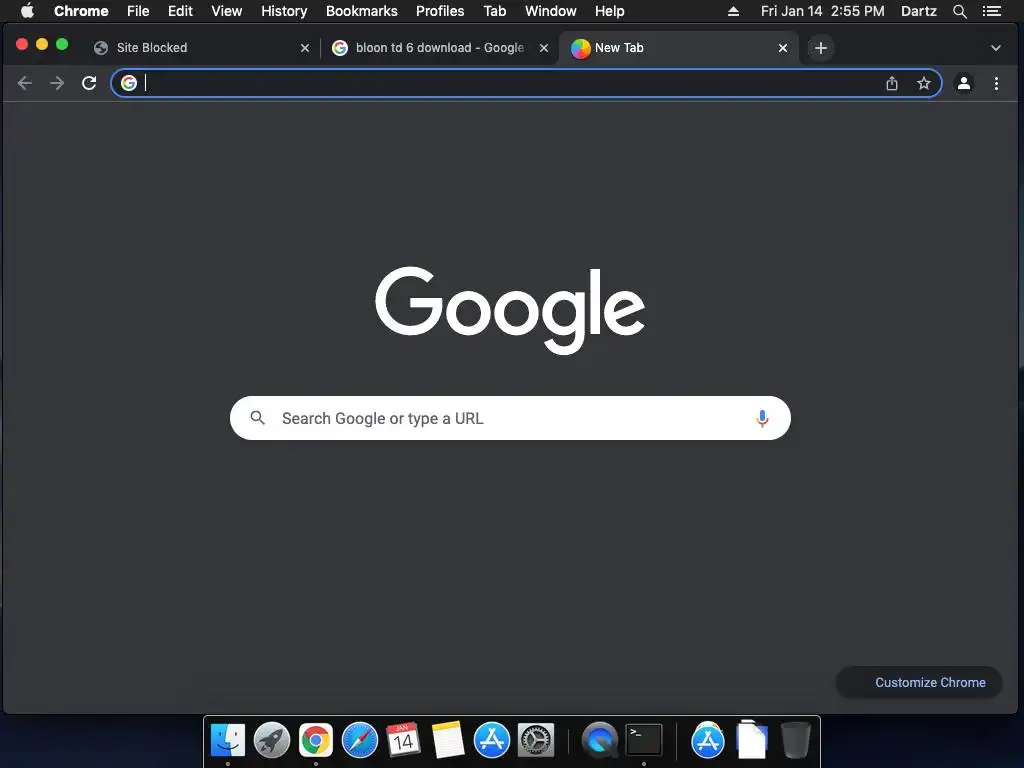Image resolution: width=1024 pixels, height=768 pixels.
Task: Open Launchpad rocket in Dock
Action: (272, 740)
